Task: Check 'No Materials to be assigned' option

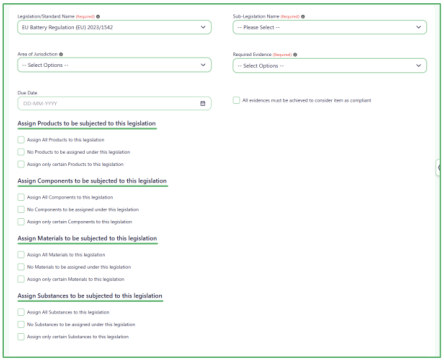Action: coord(21,267)
